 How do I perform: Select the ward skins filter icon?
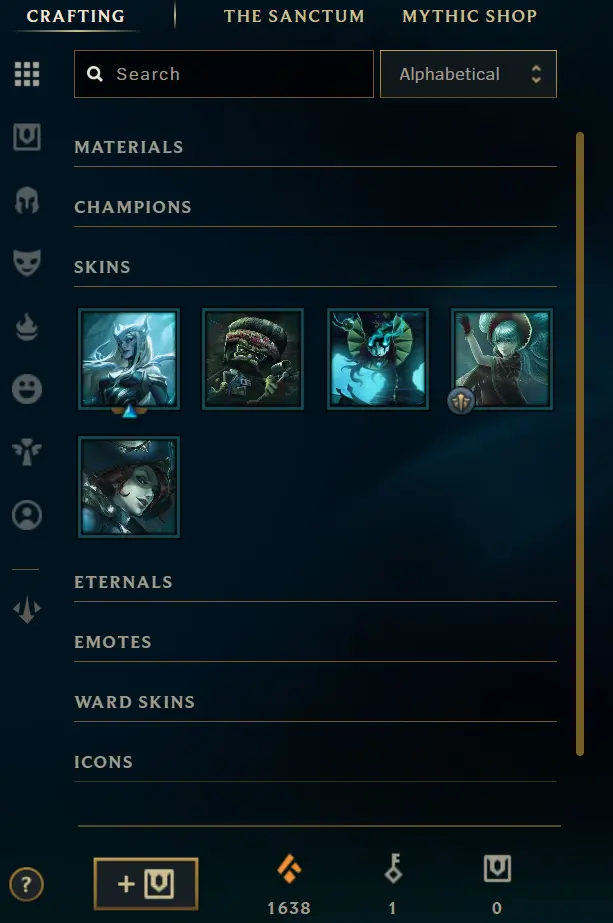click(27, 452)
